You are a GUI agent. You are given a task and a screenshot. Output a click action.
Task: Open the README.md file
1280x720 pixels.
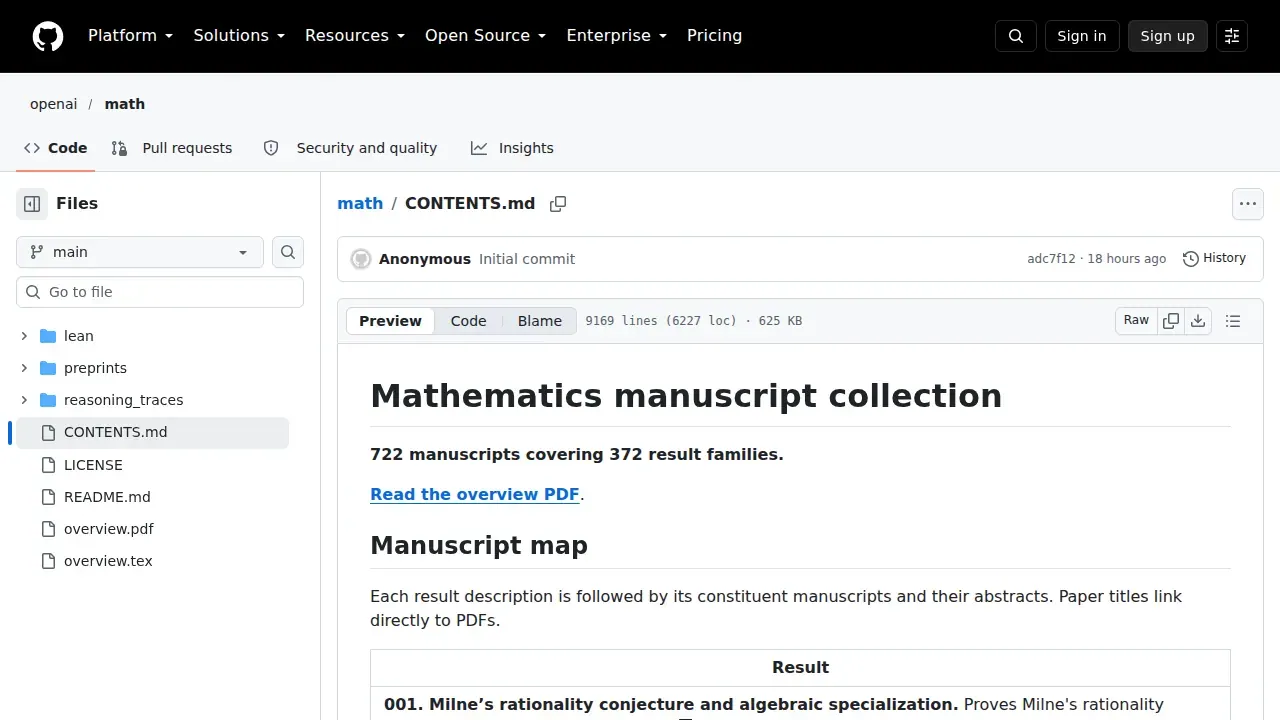pyautogui.click(x=107, y=497)
